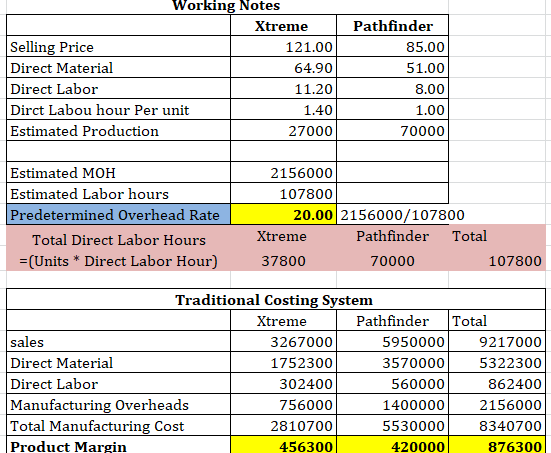Select Xtreme manufacturing cost 2810700
Viewport: 551px width, 453px height.
(283, 426)
